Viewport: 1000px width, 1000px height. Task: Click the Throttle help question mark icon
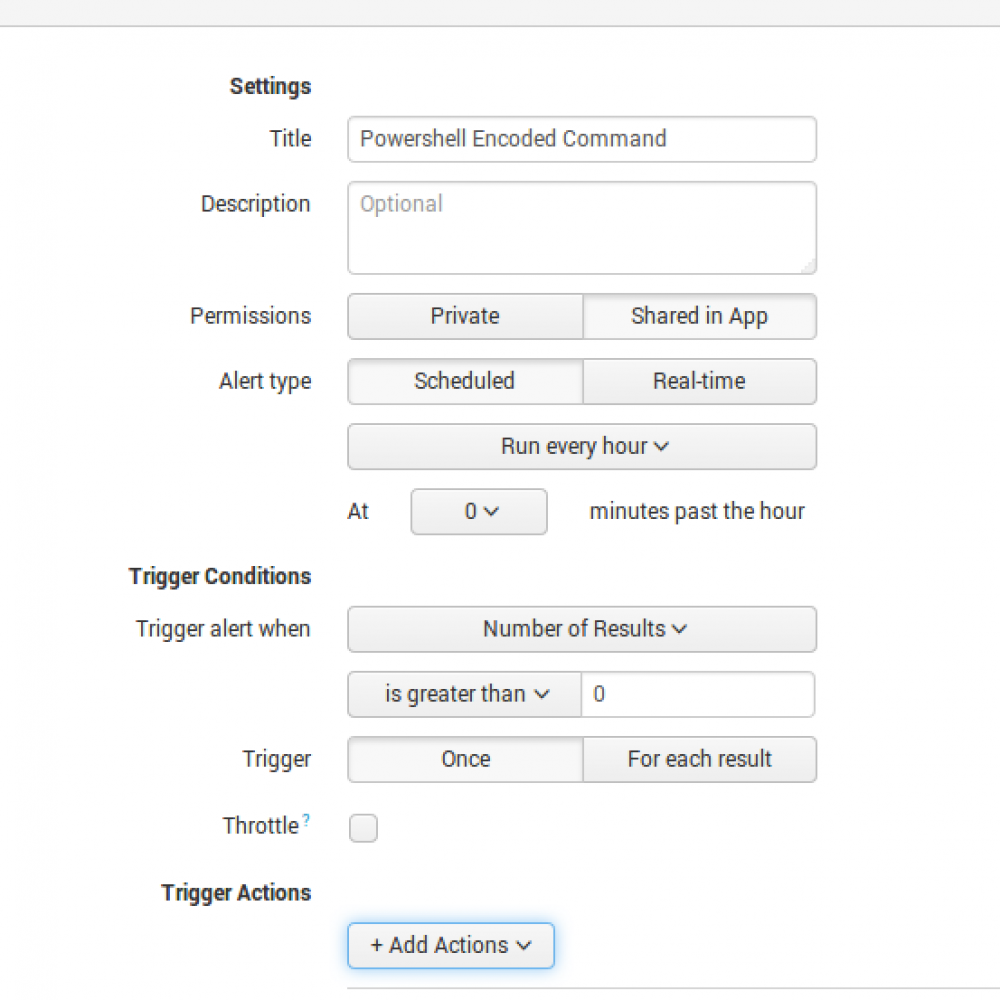point(306,820)
